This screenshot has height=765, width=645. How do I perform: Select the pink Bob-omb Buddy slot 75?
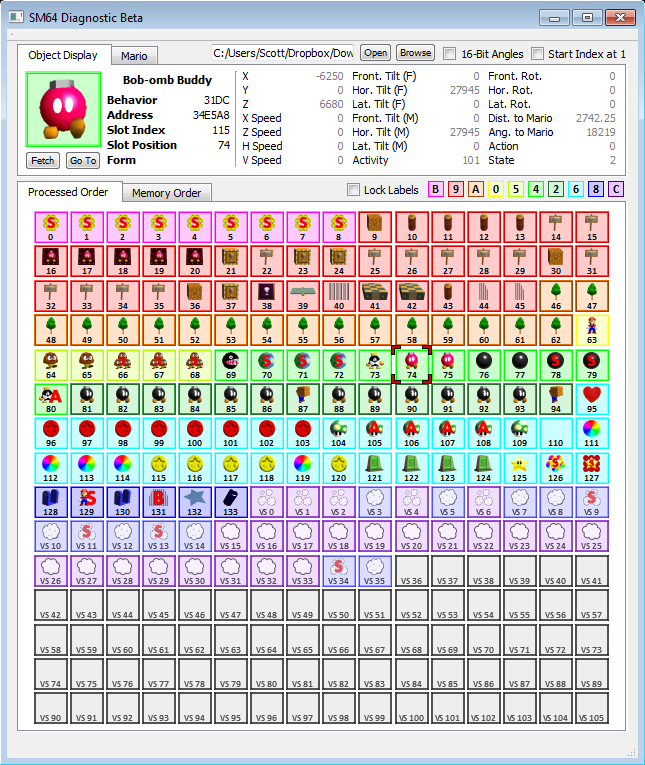click(x=448, y=365)
